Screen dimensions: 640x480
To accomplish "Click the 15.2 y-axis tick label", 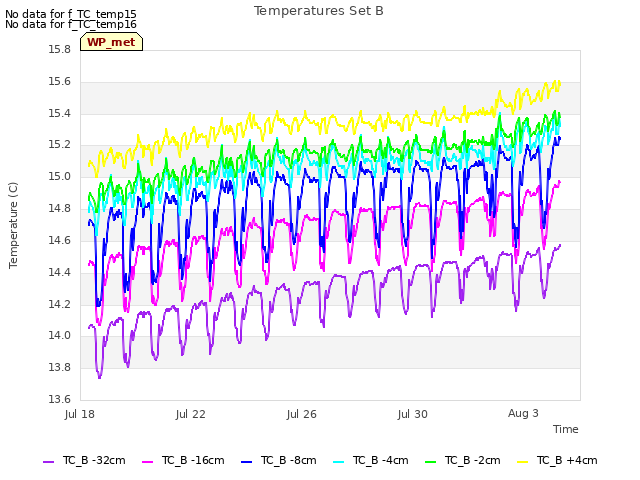I will pyautogui.click(x=60, y=144).
